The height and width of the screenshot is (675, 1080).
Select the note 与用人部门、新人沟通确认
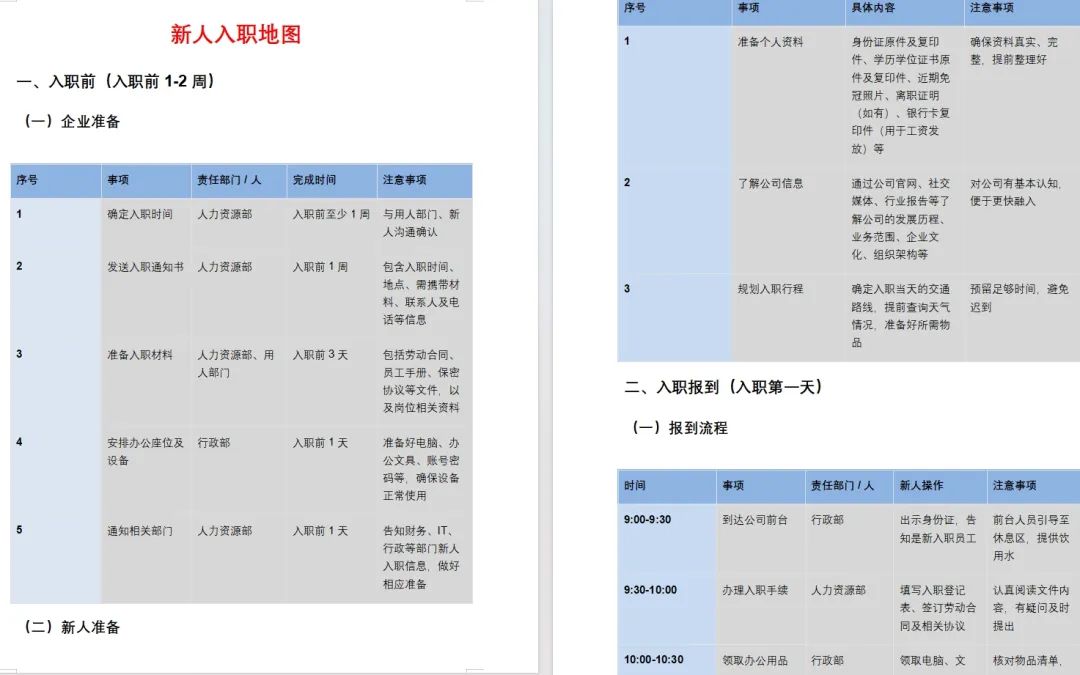pyautogui.click(x=421, y=223)
